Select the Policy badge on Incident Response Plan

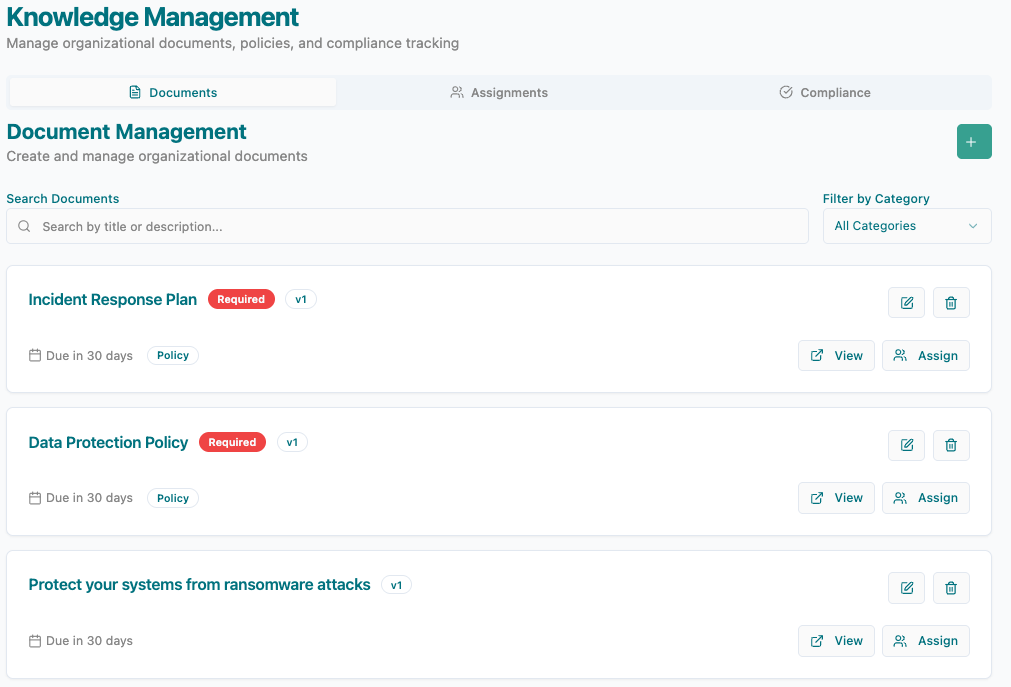(172, 355)
